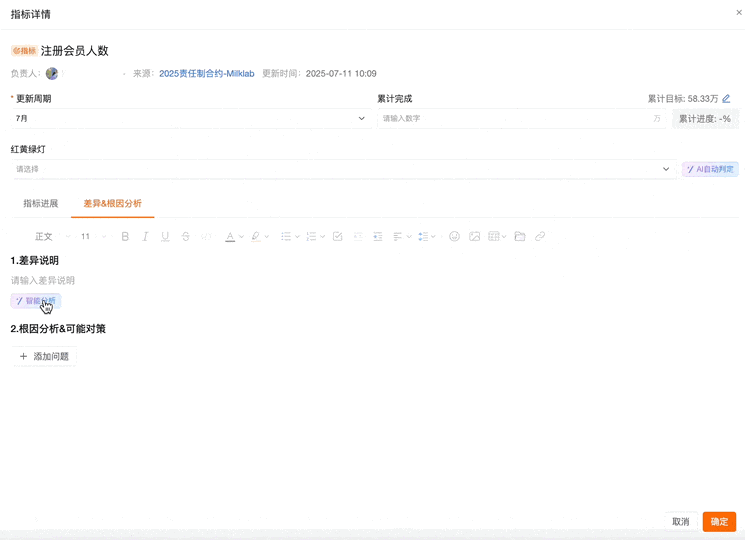This screenshot has height=540, width=745.
Task: Edit cumulative target with pencil icon
Action: [x=726, y=99]
